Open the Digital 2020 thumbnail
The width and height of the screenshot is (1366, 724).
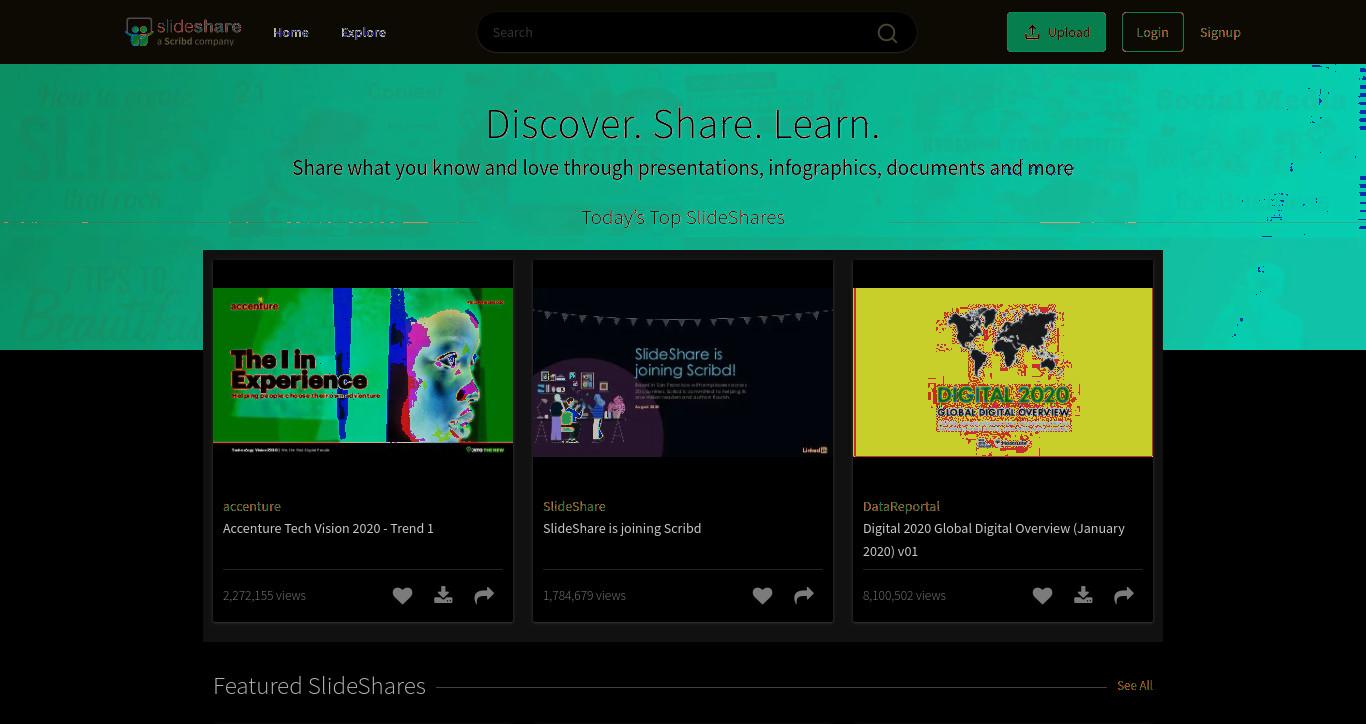pyautogui.click(x=1003, y=372)
